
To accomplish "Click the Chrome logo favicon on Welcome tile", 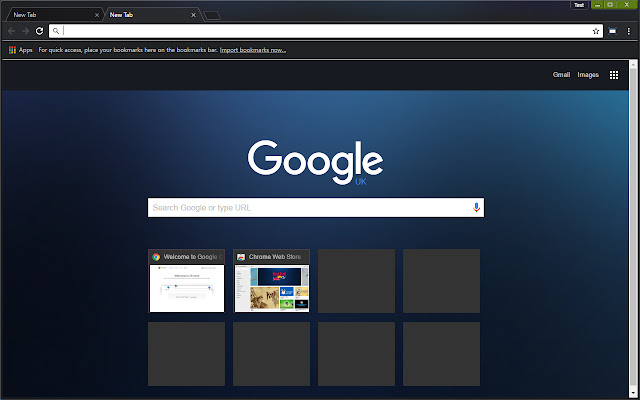I will 156,257.
